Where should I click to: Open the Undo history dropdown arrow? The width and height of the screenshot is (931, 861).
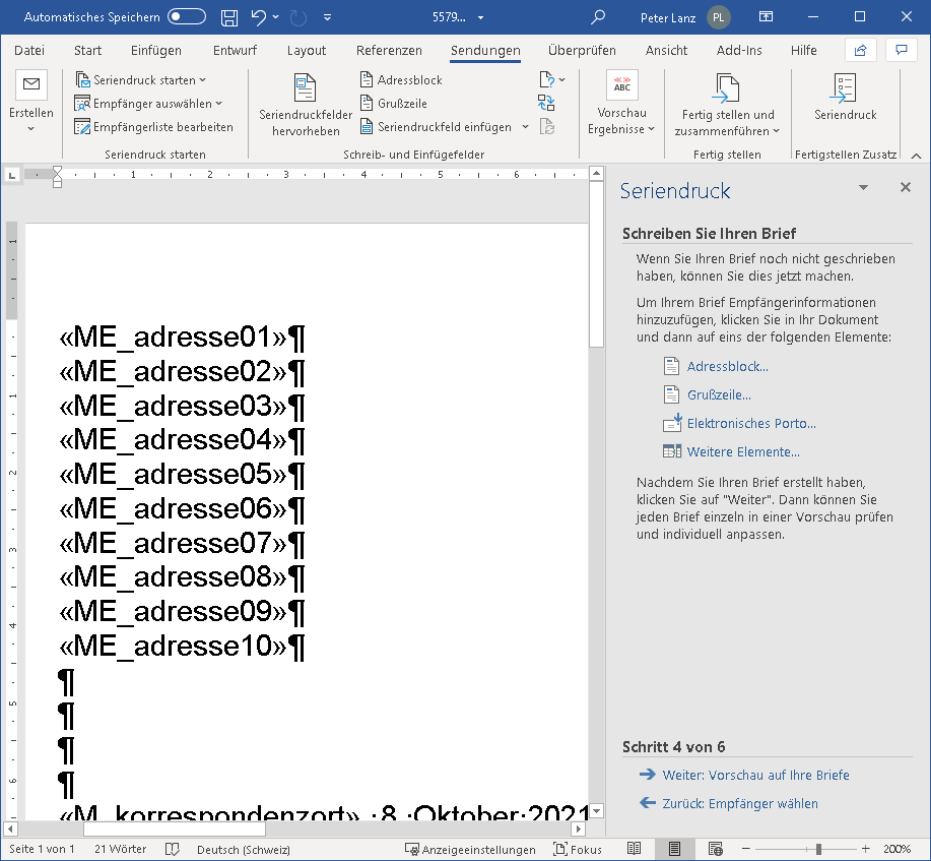276,17
